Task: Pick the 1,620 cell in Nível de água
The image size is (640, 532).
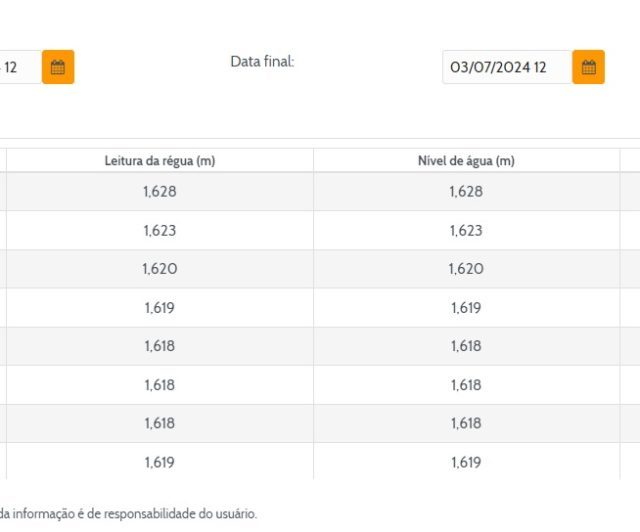Action: click(x=466, y=269)
